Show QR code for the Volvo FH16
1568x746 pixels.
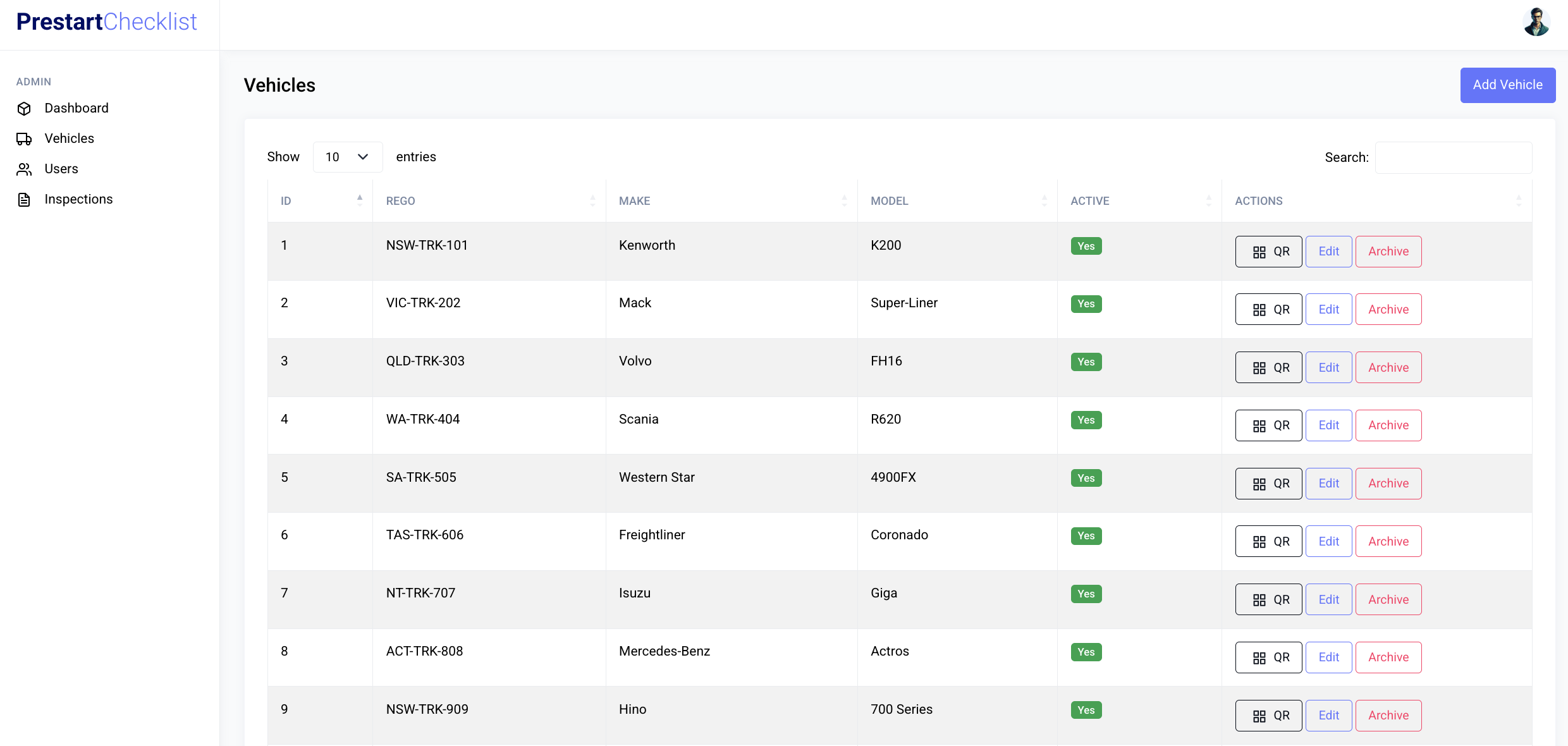tap(1268, 367)
